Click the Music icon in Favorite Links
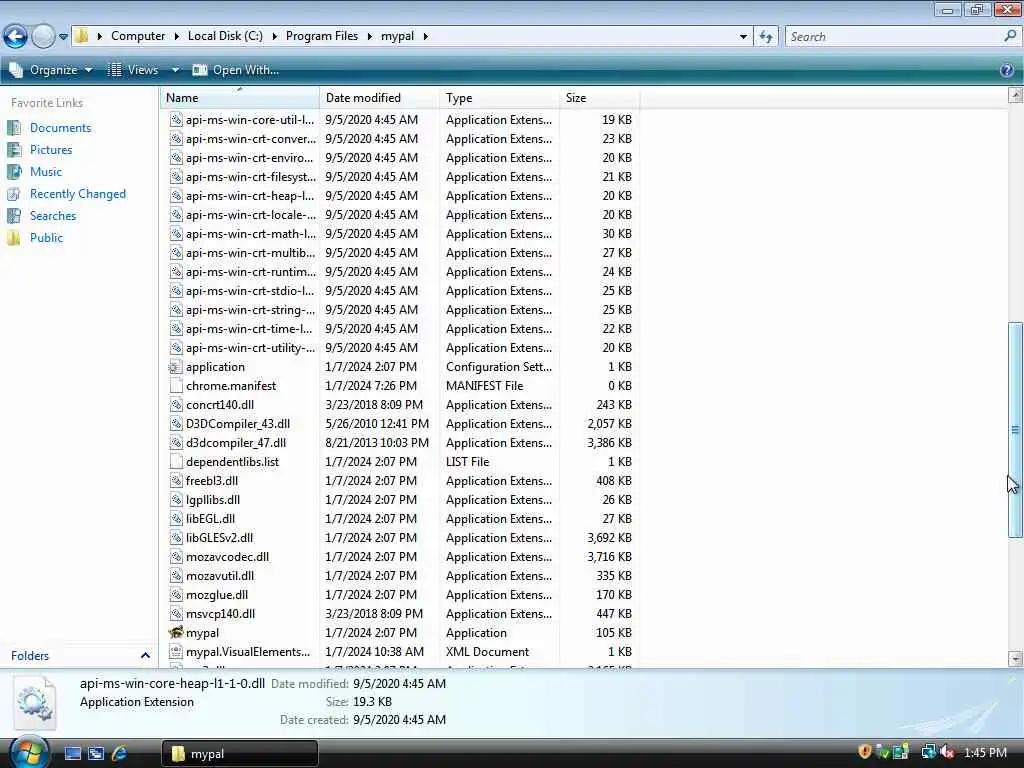The height and width of the screenshot is (768, 1024). [14, 172]
